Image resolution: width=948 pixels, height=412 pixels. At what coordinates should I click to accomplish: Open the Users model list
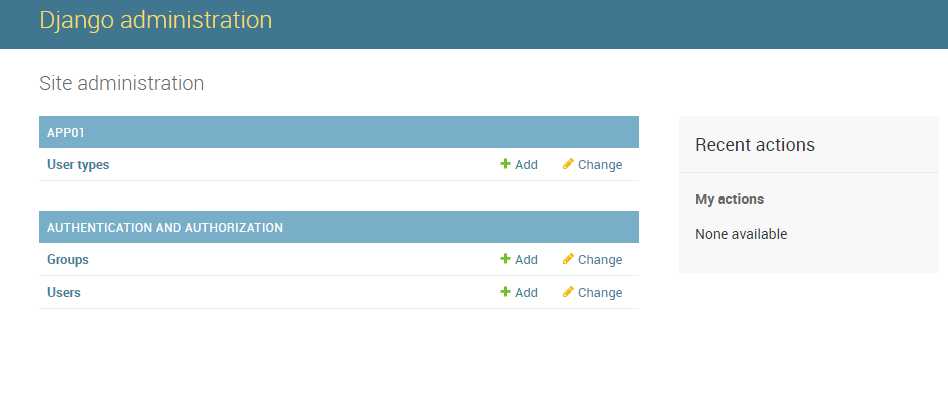click(63, 292)
